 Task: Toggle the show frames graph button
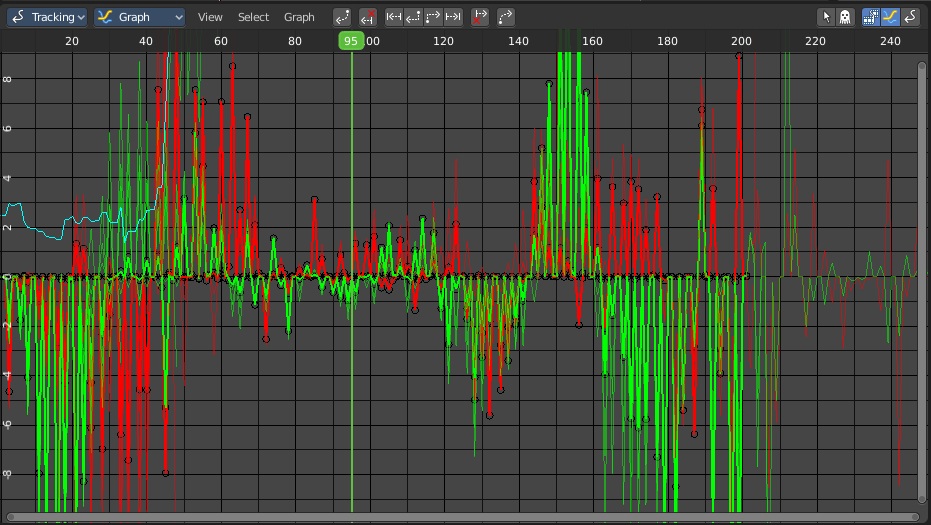coord(870,17)
